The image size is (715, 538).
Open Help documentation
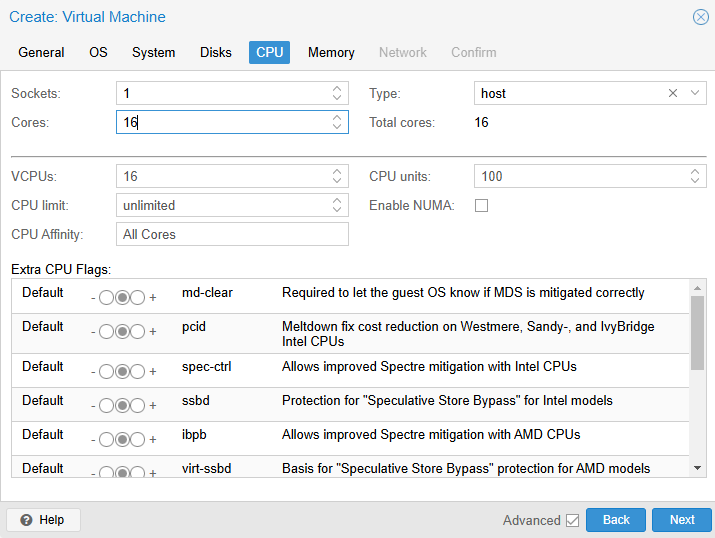[43, 520]
